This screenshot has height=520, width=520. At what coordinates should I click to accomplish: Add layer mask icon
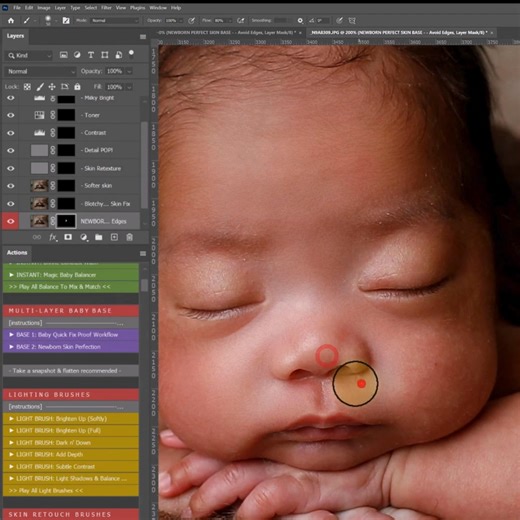[x=68, y=237]
